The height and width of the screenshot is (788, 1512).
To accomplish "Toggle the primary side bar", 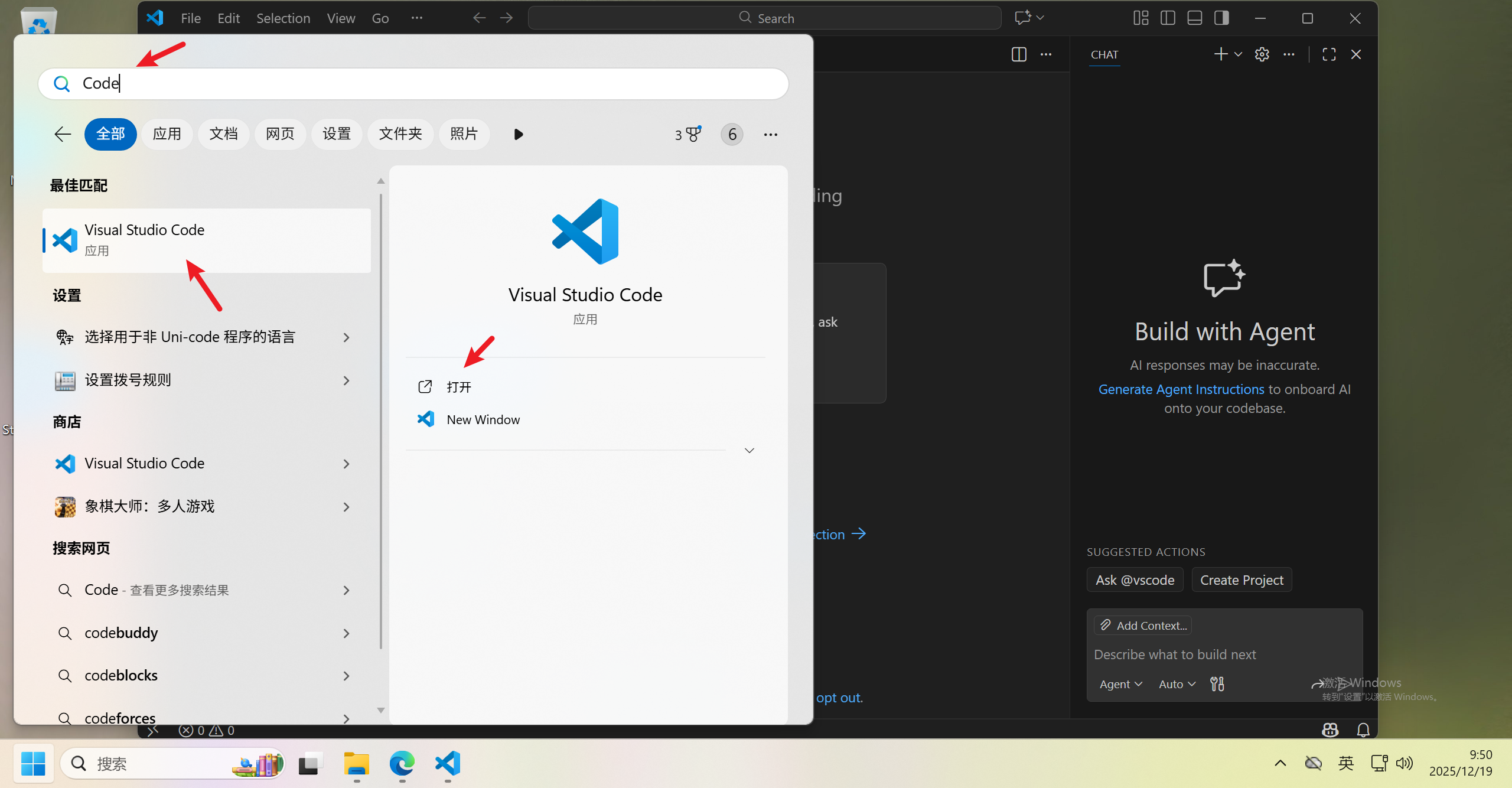I will pyautogui.click(x=1168, y=18).
